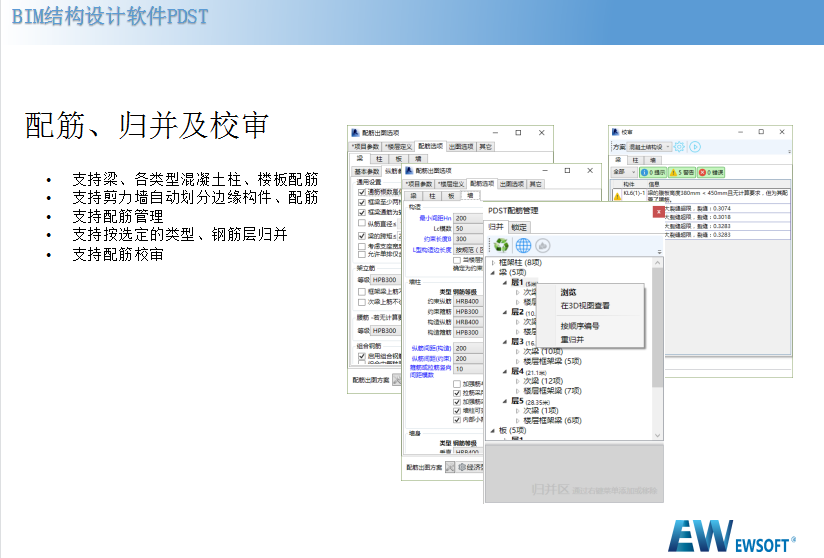Screen dimensions: 824x558
Task: Select the result row with 裂缝 0.3074
Action: 727,208
